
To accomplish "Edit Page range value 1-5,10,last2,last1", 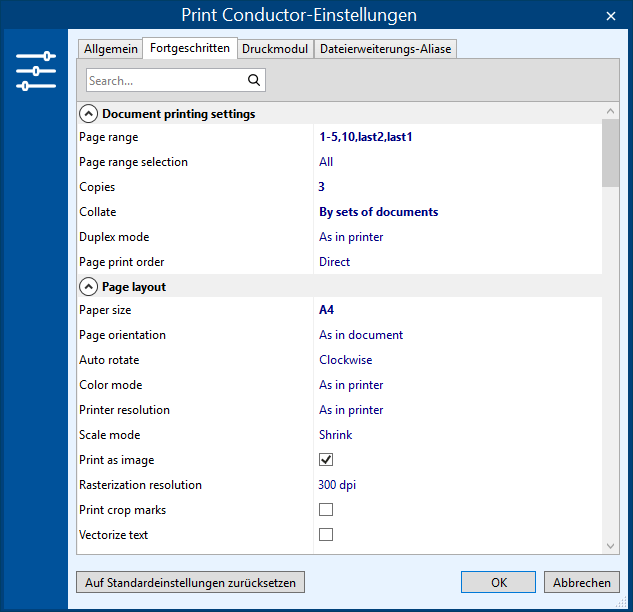I will click(x=365, y=137).
